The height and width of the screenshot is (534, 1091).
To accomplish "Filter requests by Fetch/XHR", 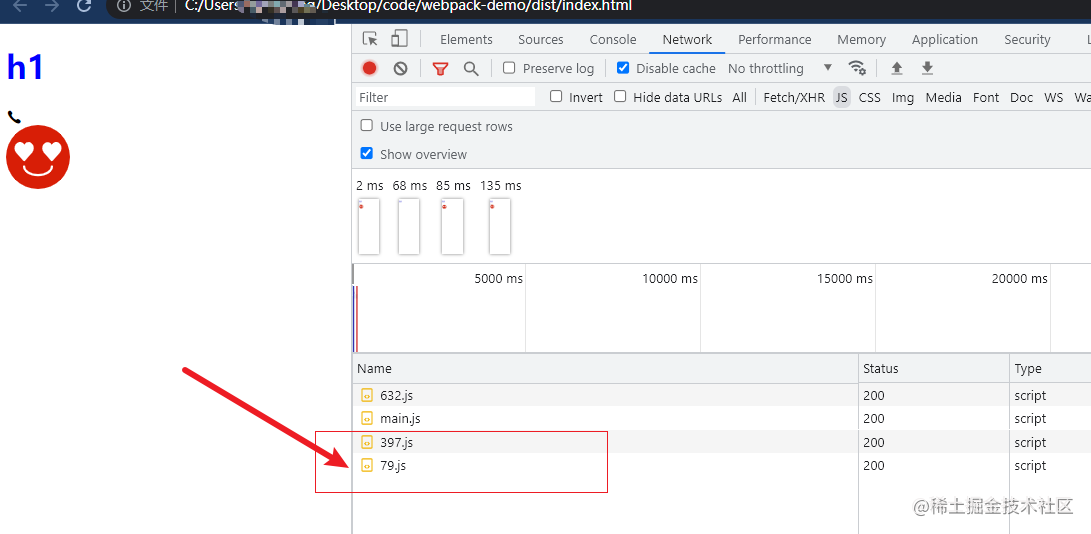I will point(794,97).
